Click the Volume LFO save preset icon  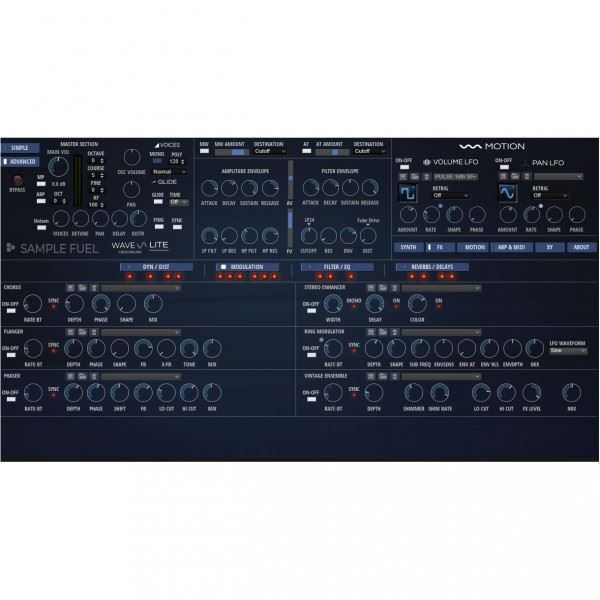[403, 176]
